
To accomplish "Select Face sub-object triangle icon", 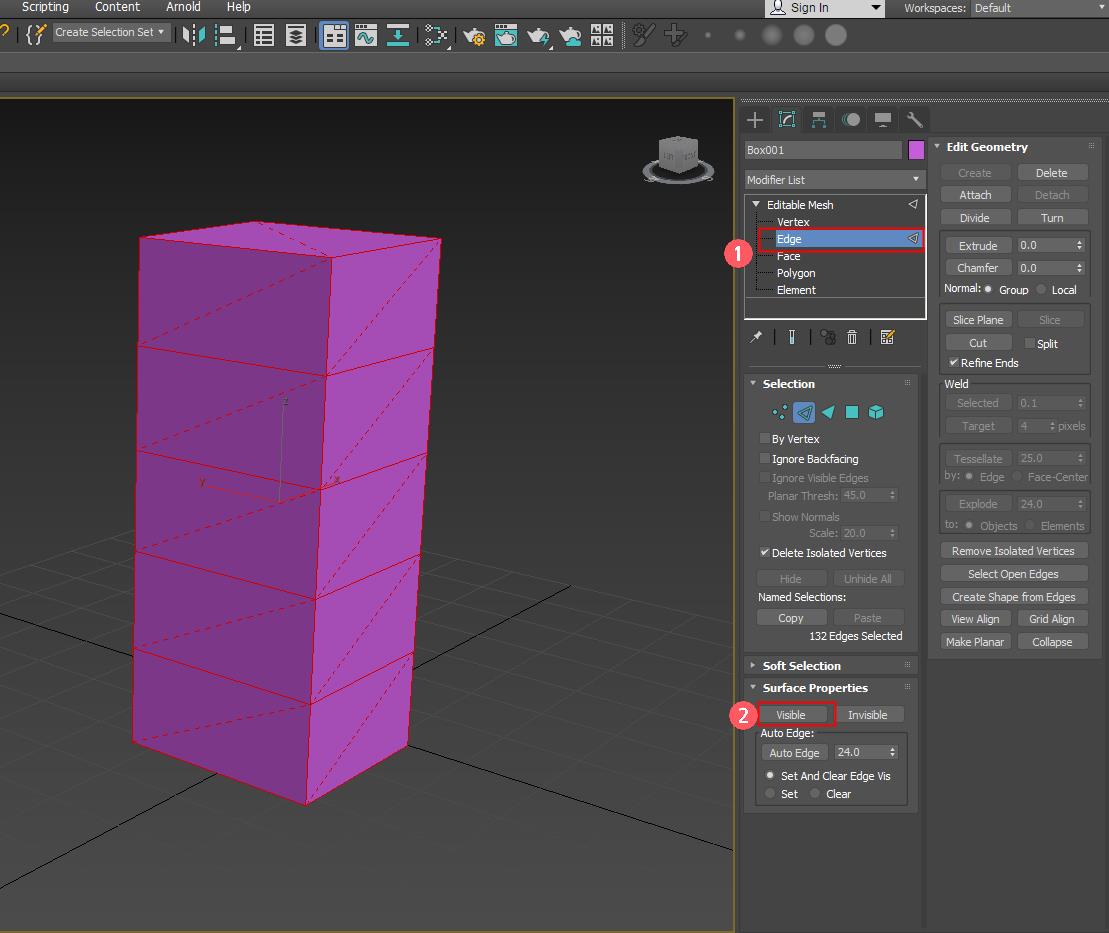I will tap(828, 412).
